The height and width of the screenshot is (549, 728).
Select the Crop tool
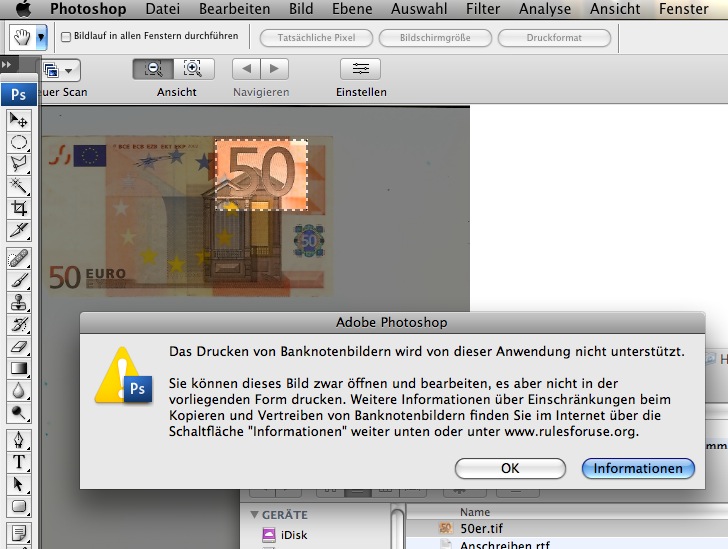[19, 208]
